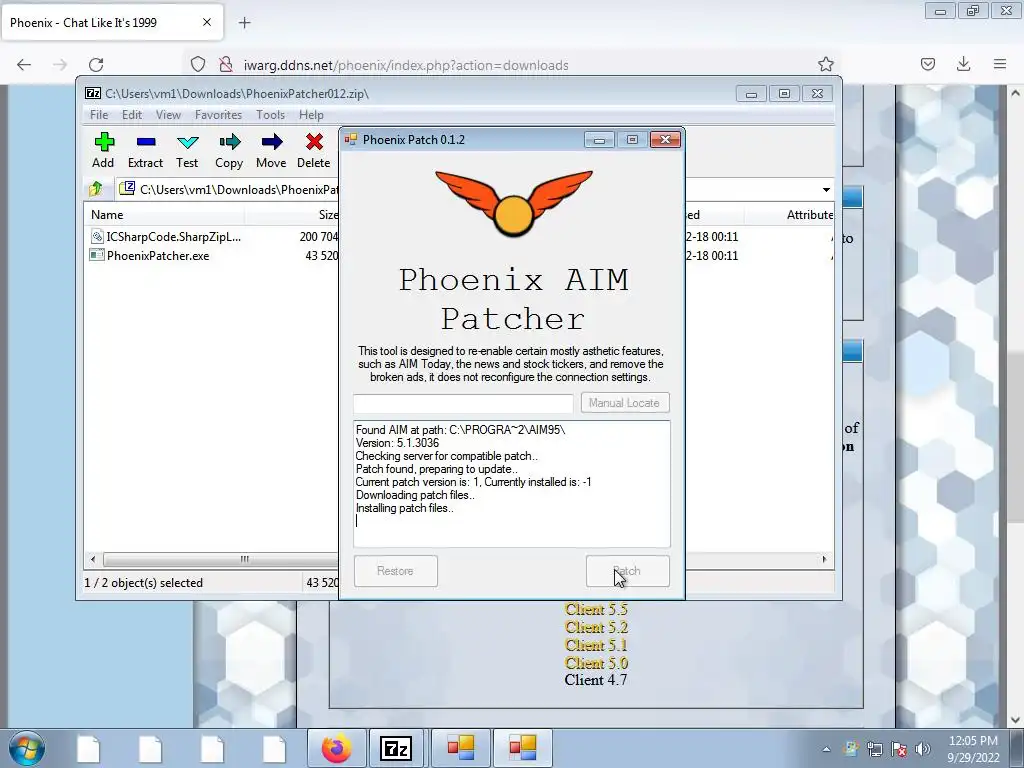Click the Windows Start button
The height and width of the screenshot is (768, 1024).
(x=27, y=748)
